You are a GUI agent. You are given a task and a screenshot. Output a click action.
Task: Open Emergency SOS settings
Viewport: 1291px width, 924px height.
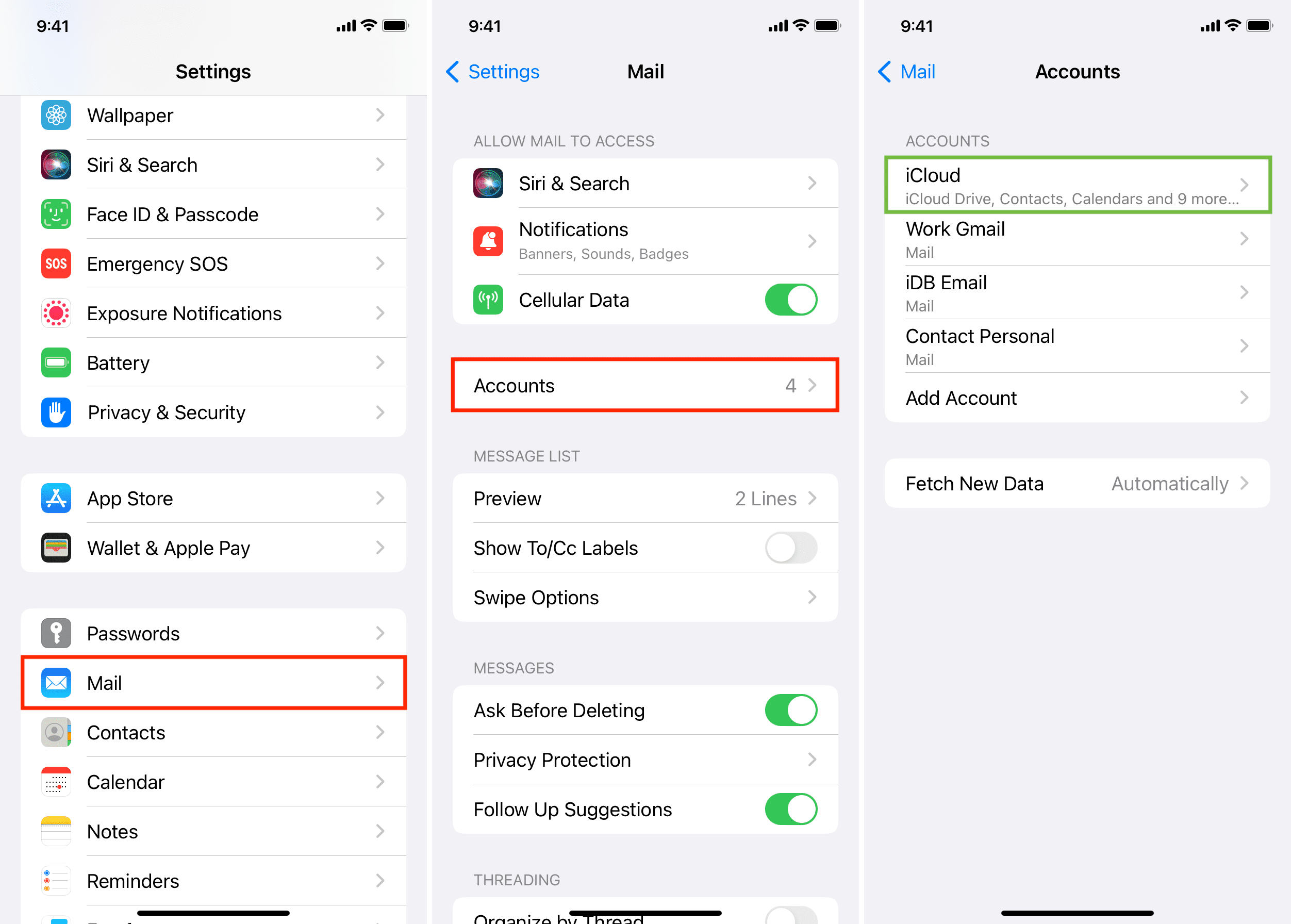(214, 262)
